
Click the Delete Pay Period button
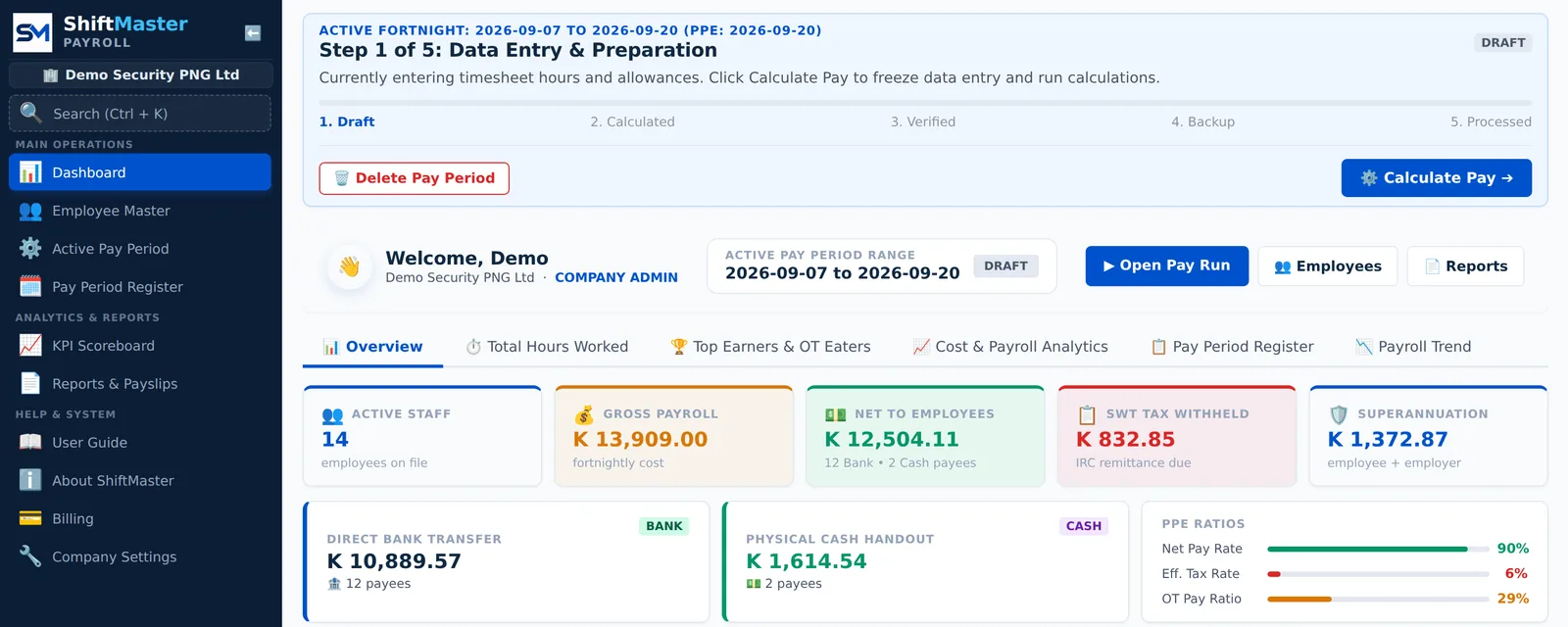click(414, 178)
